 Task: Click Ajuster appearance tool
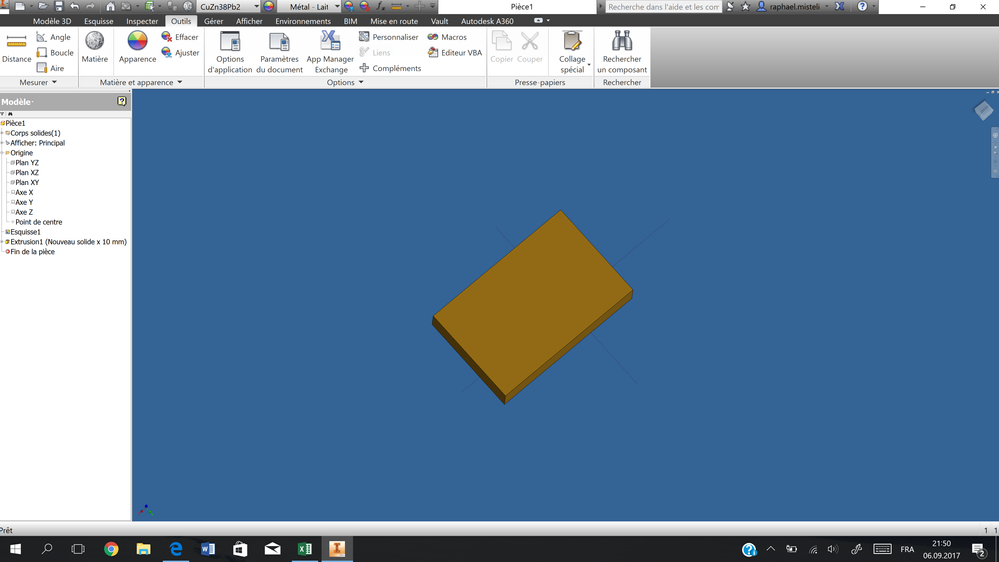pyautogui.click(x=180, y=52)
